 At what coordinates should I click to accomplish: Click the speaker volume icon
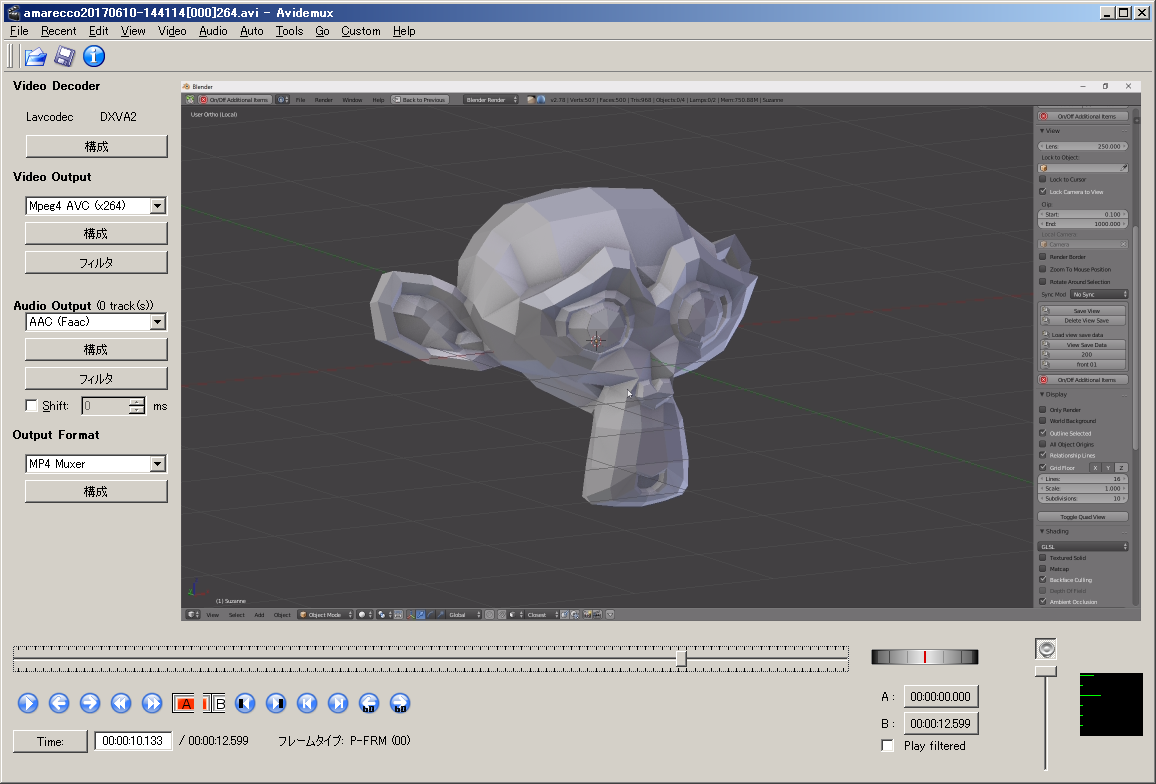click(1045, 649)
